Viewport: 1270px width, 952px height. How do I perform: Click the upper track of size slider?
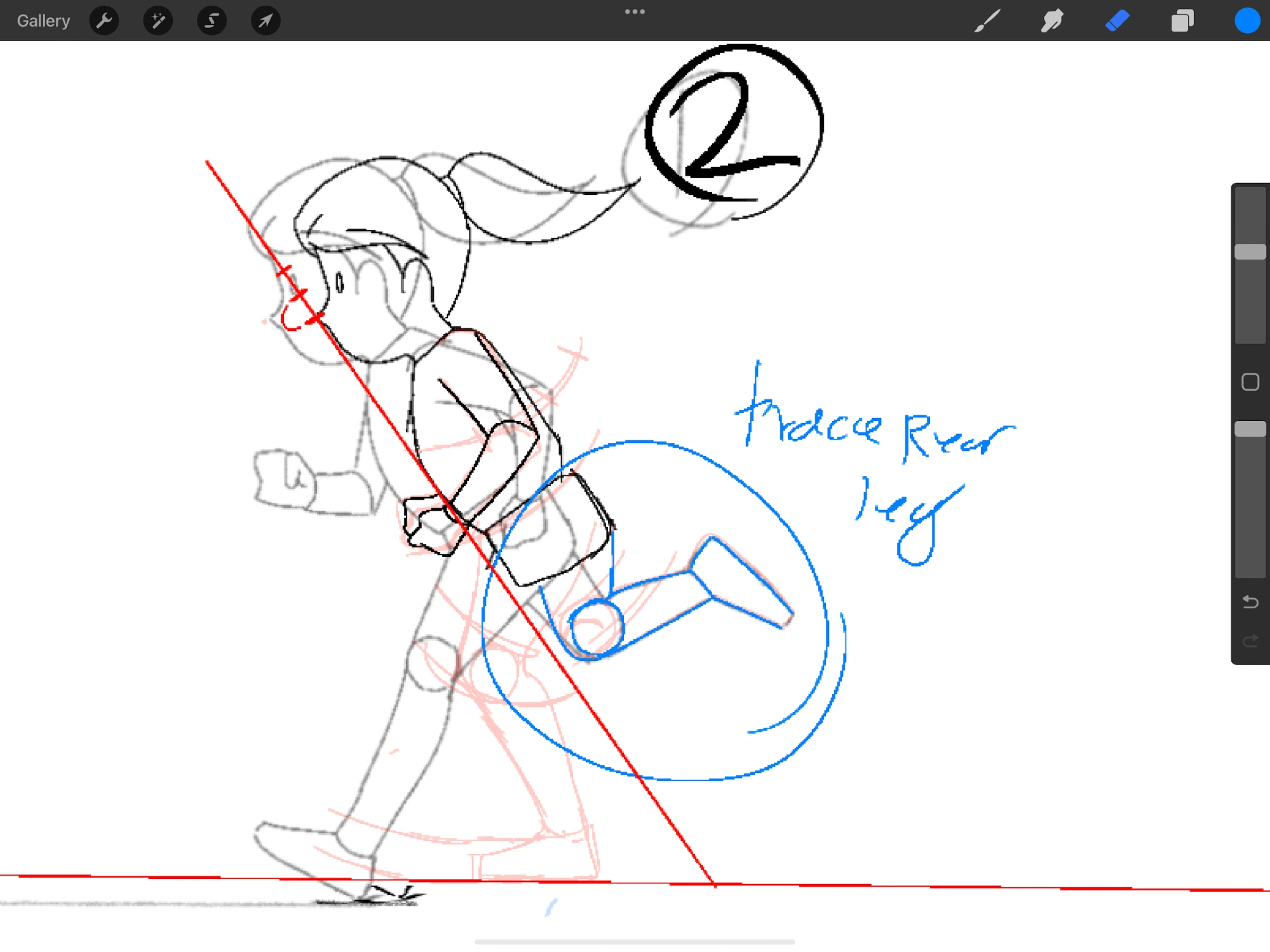pyautogui.click(x=1250, y=213)
